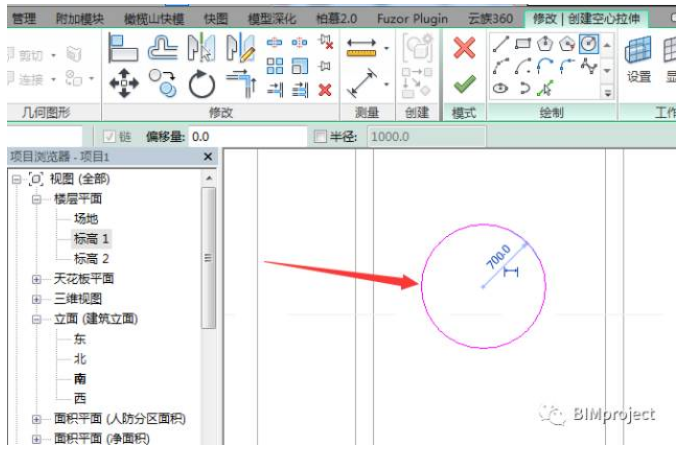Open the 管理 ribbon tab
The height and width of the screenshot is (452, 680).
(24, 19)
